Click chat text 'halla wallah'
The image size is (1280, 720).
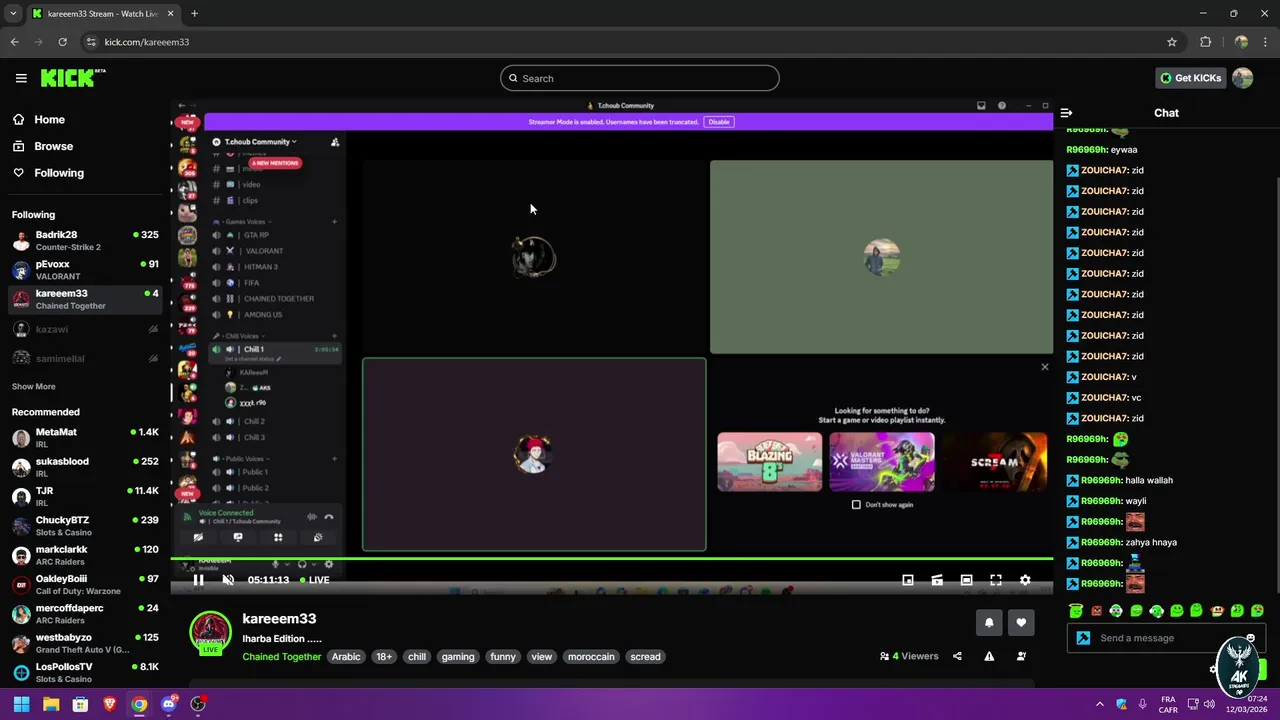[1149, 480]
